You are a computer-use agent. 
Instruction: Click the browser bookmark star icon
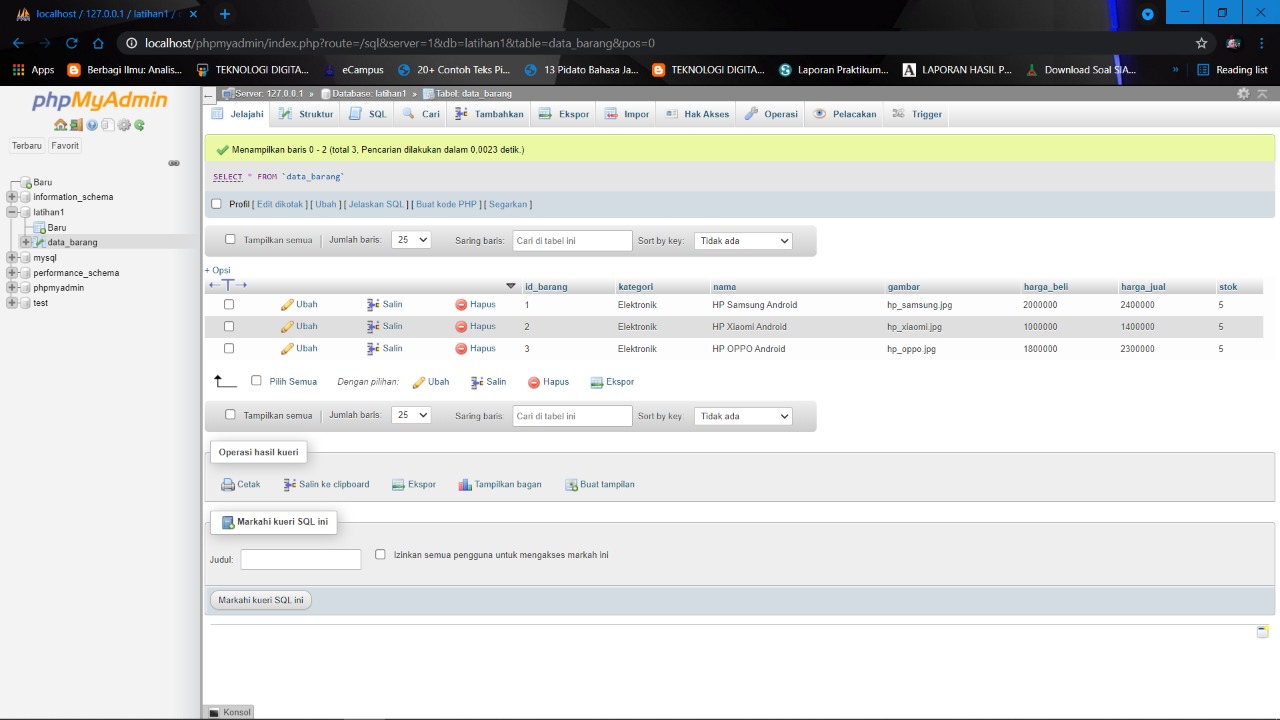point(1201,43)
